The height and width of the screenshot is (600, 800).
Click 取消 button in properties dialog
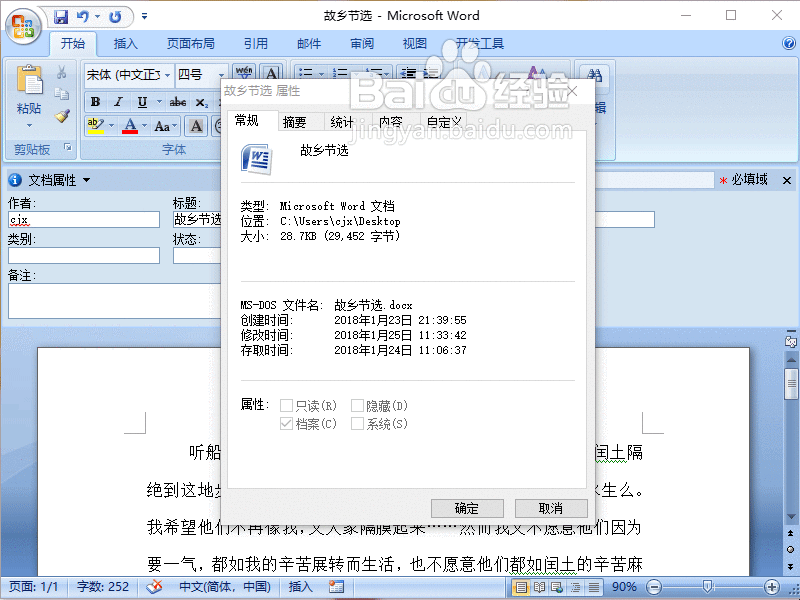[551, 509]
